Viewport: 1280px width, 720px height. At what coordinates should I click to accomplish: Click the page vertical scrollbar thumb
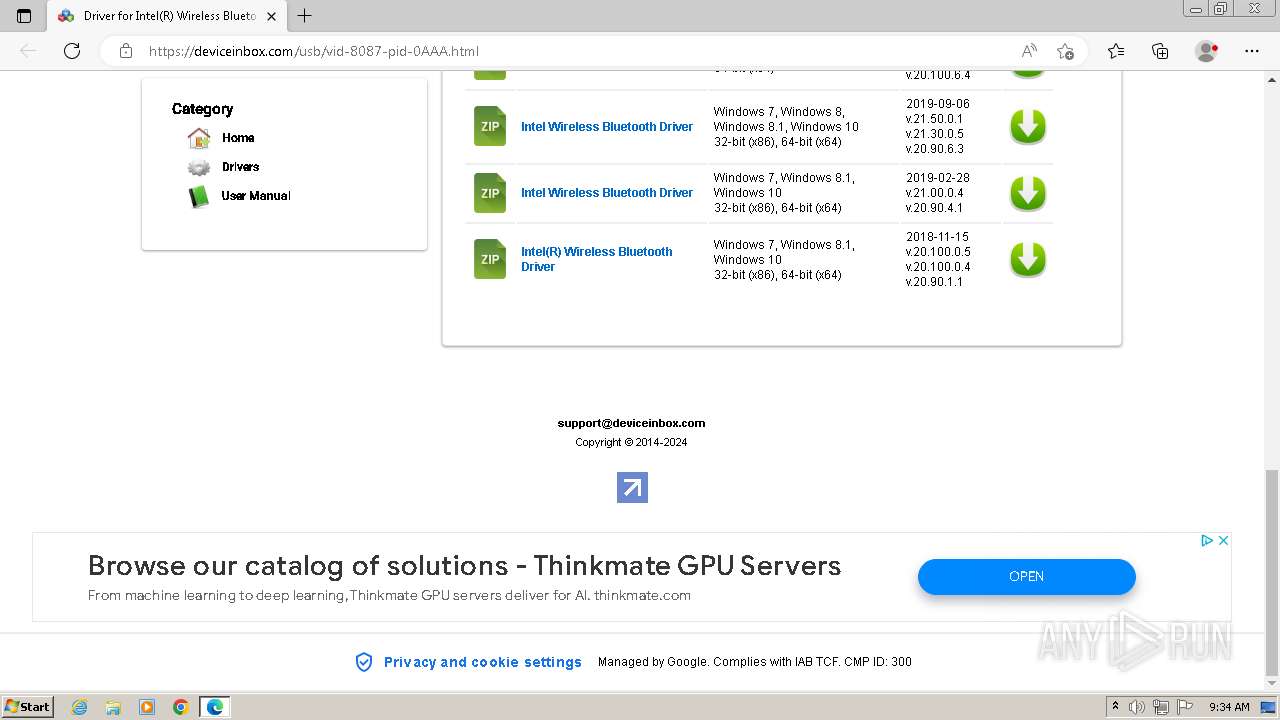point(1271,572)
